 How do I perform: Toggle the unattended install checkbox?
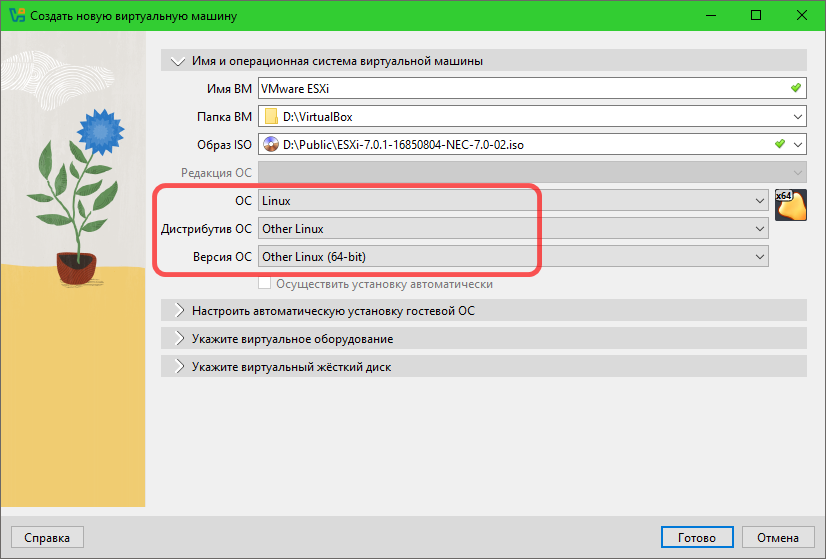[265, 284]
